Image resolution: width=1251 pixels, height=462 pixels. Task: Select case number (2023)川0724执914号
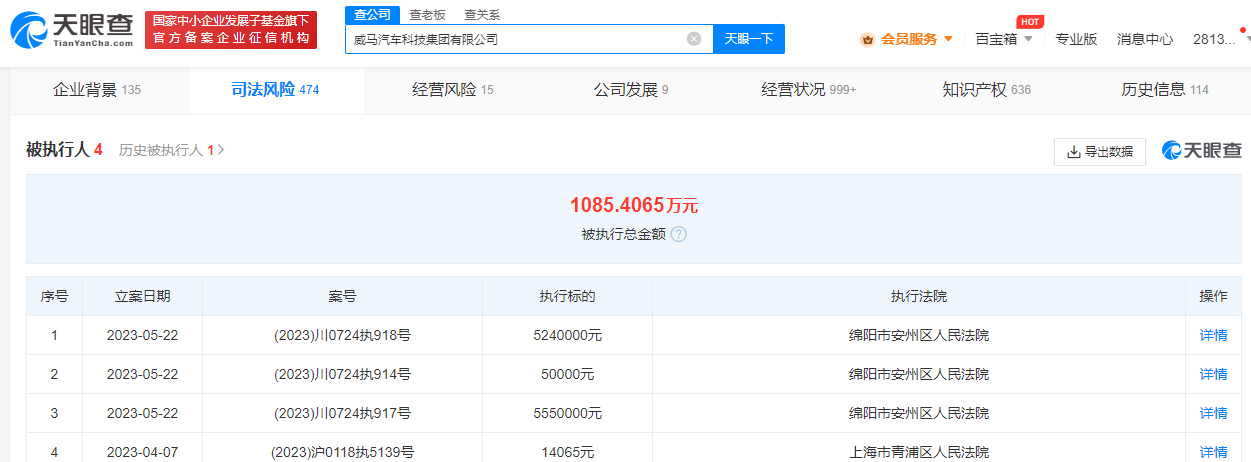tap(342, 374)
